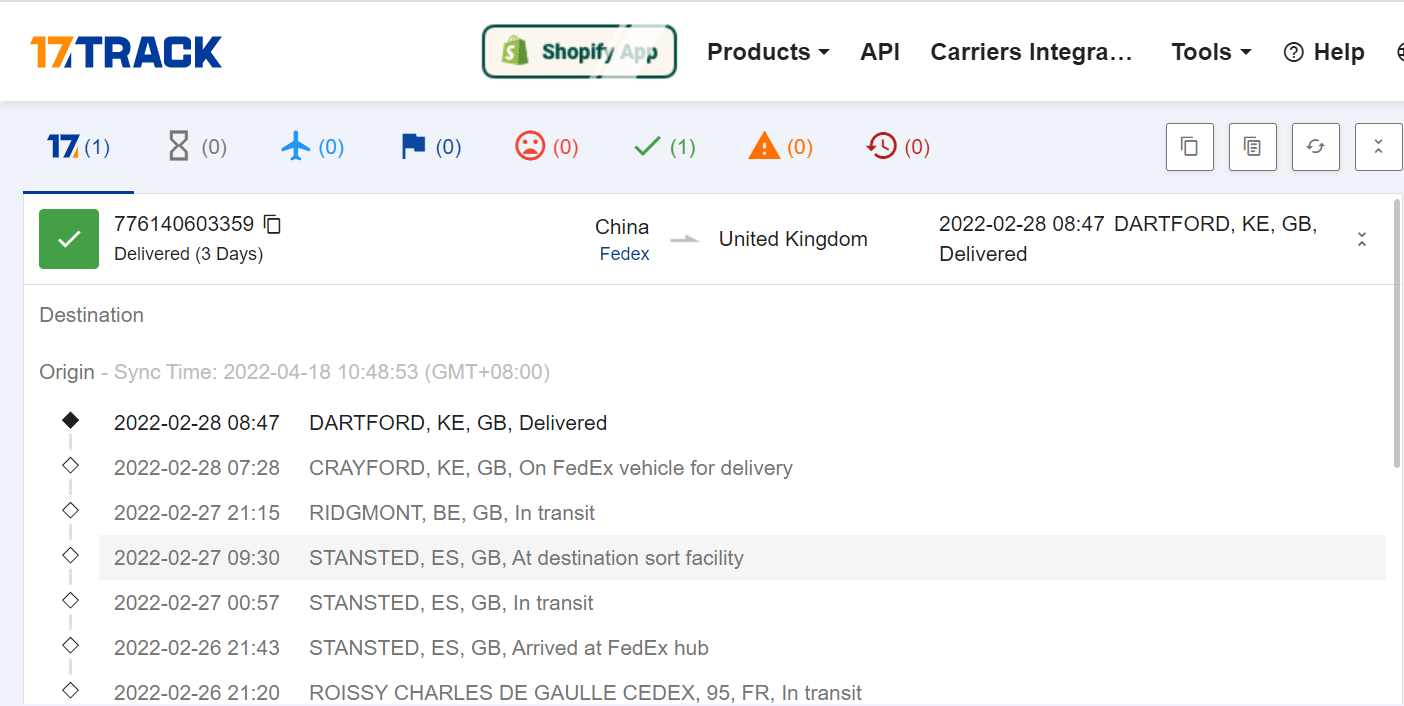Refresh all tracking results button
1404x706 pixels.
pos(1316,147)
